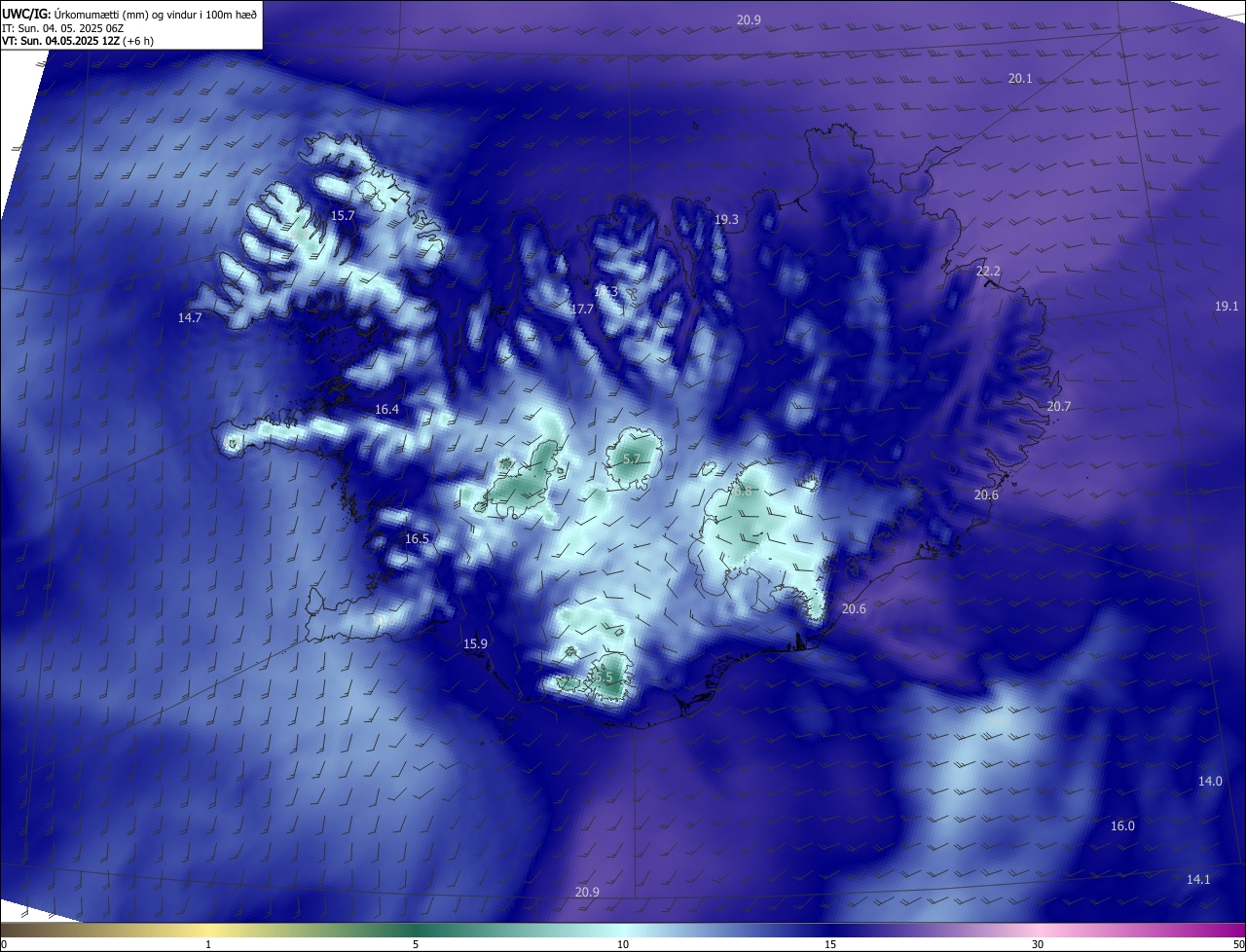The image size is (1246, 952).
Task: Click the 16.4 wind value label
Action: (386, 410)
